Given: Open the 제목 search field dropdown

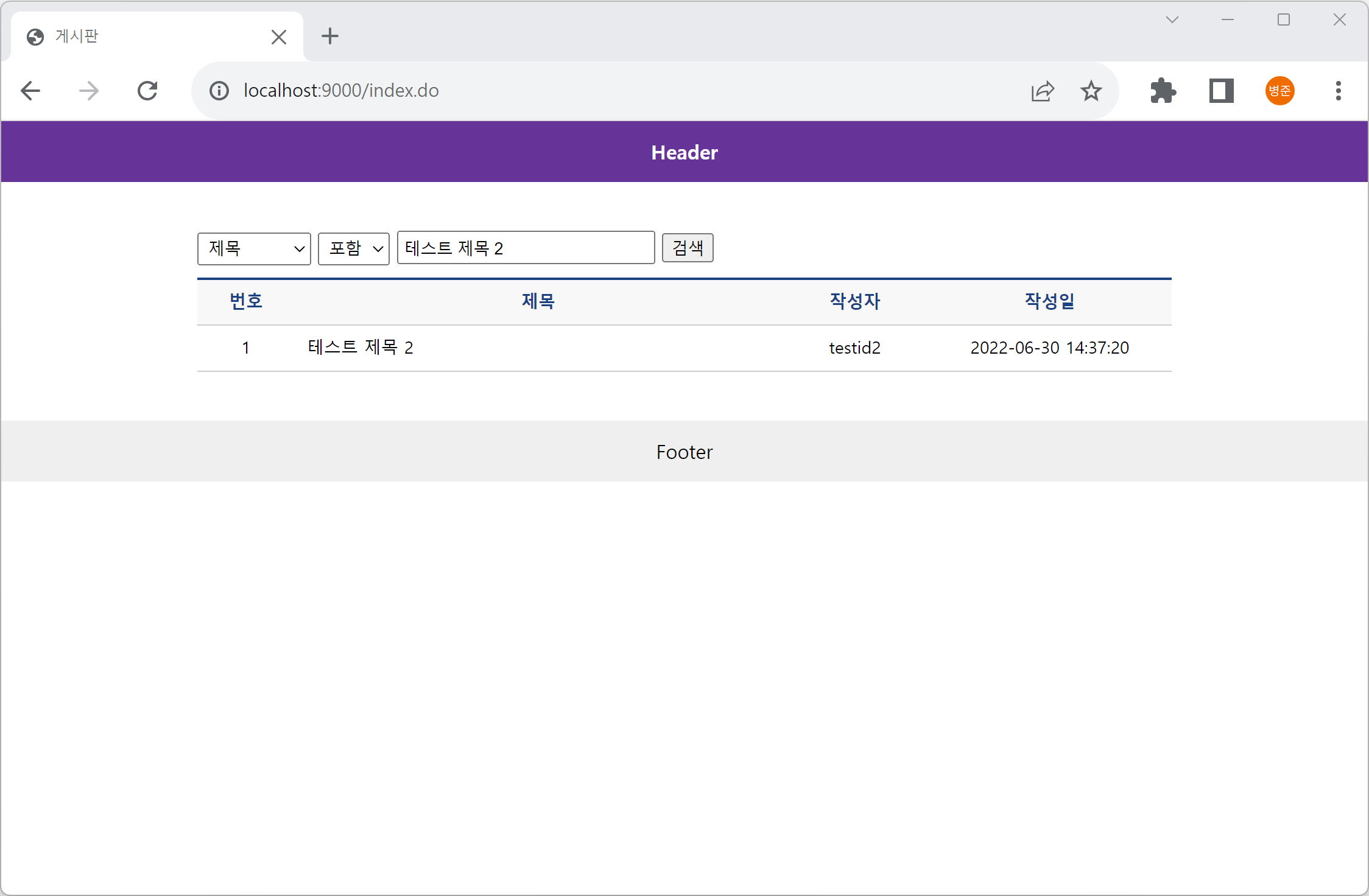Looking at the screenshot, I should click(254, 248).
